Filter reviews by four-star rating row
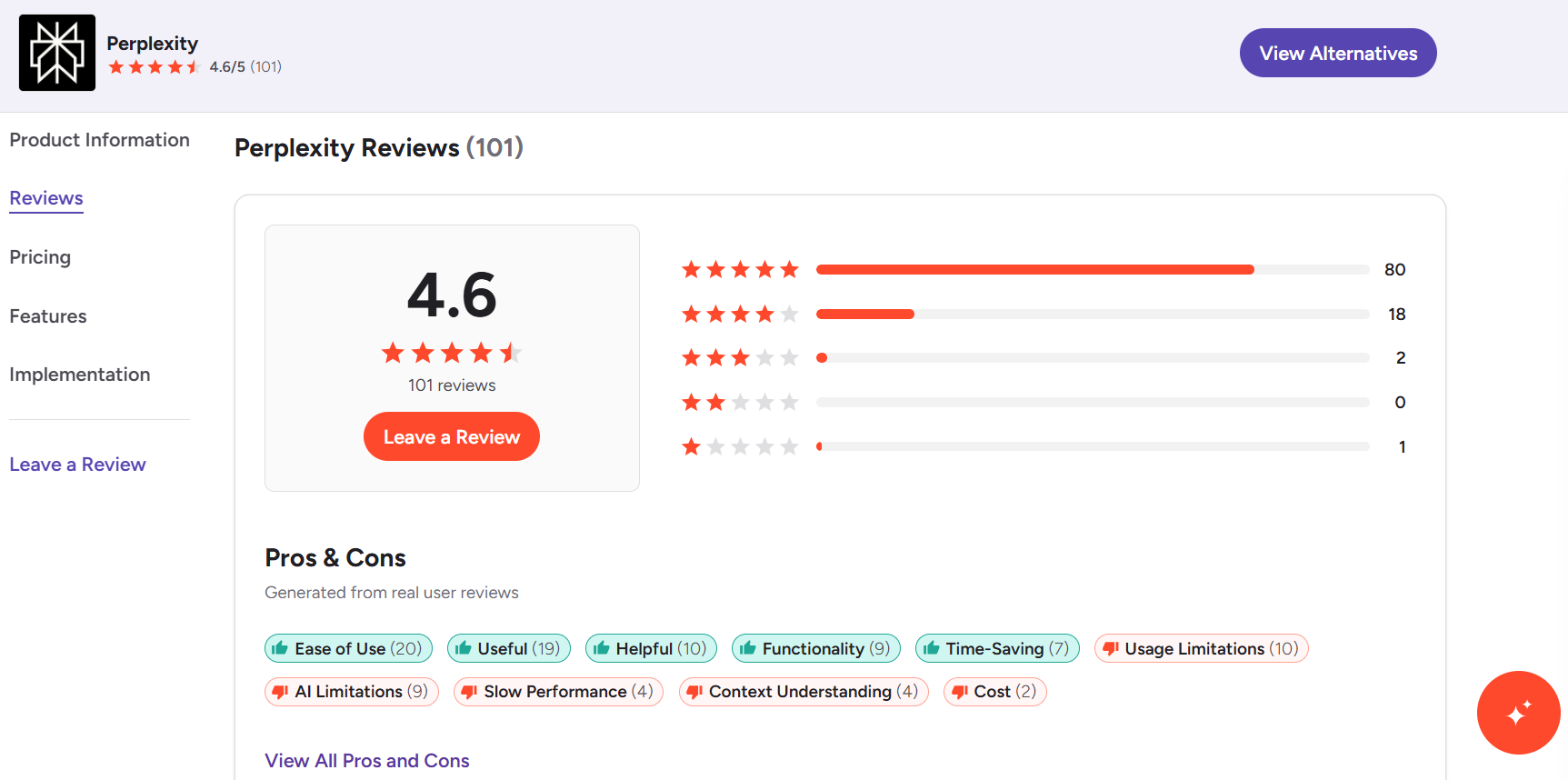 1044,314
